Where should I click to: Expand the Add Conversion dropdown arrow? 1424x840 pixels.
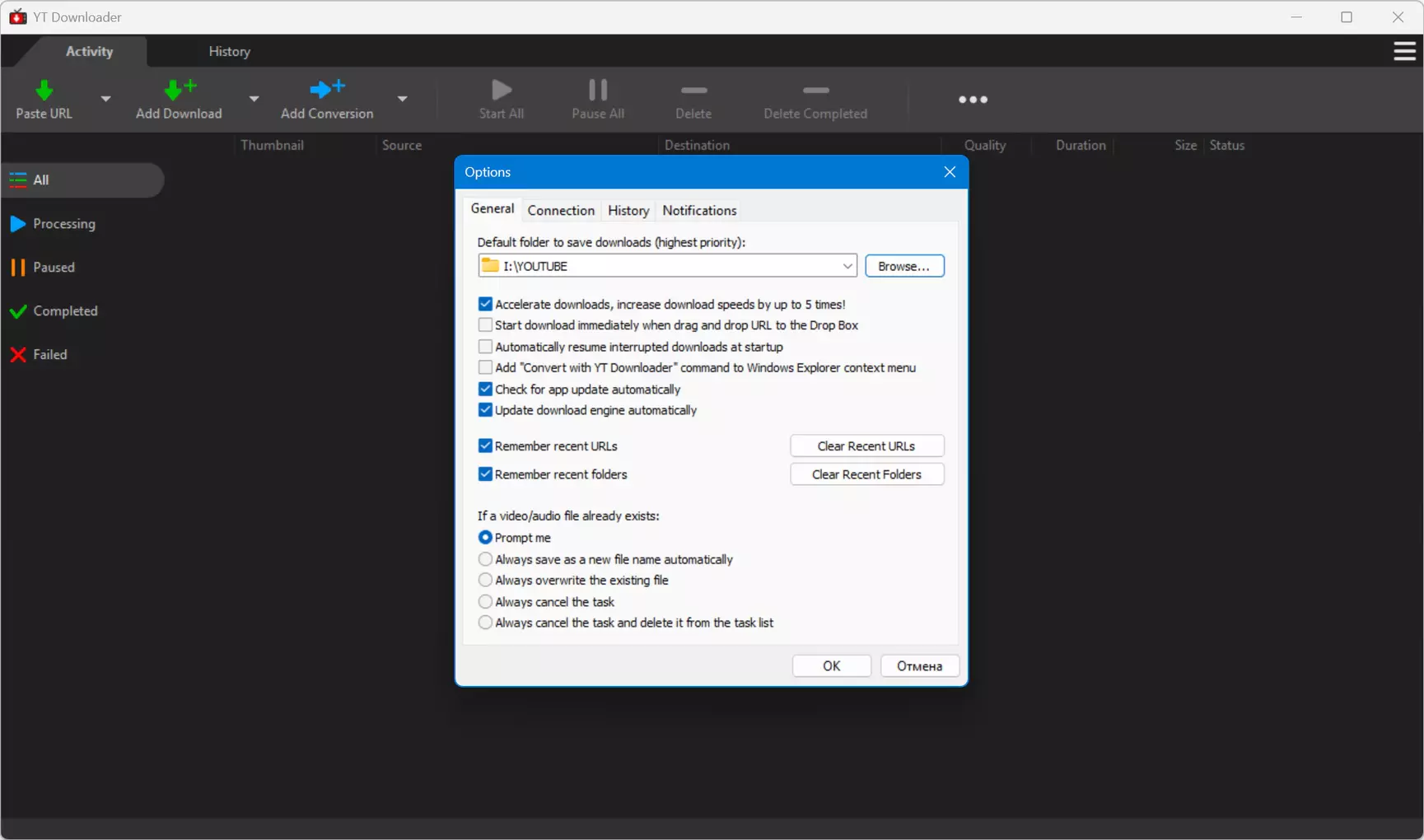tap(402, 99)
